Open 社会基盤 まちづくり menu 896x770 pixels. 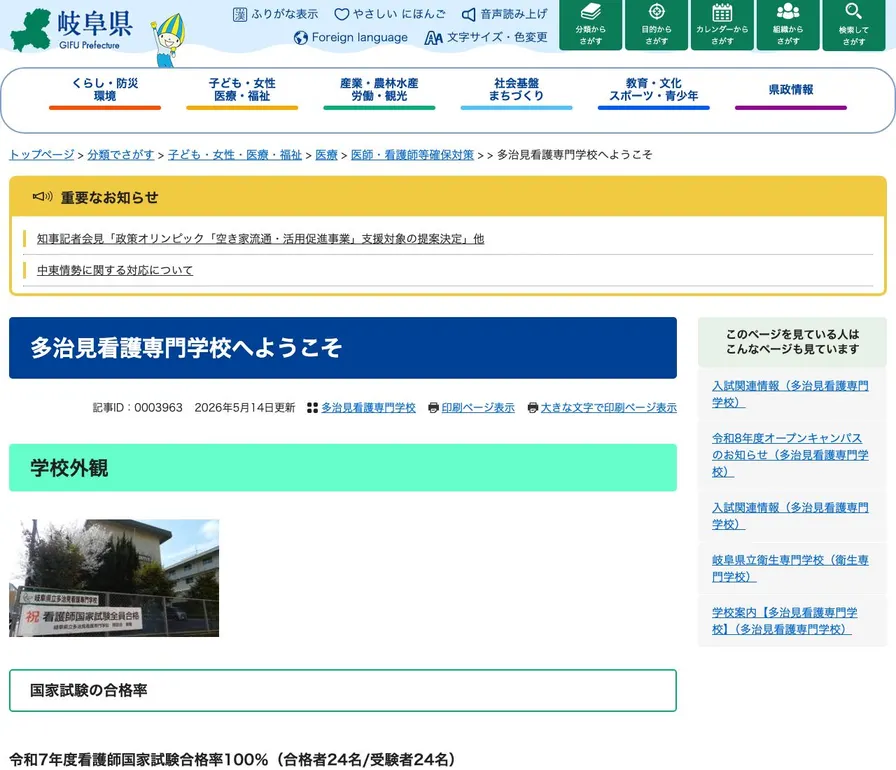516,91
